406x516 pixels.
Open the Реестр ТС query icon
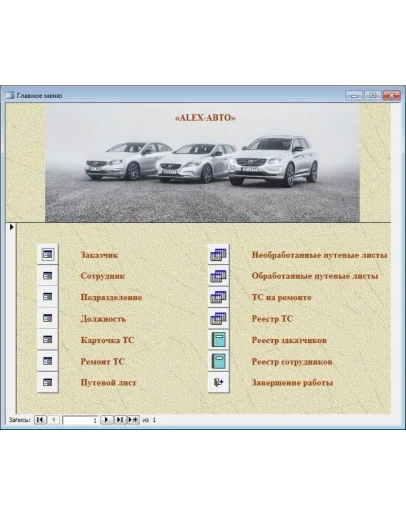tap(219, 318)
